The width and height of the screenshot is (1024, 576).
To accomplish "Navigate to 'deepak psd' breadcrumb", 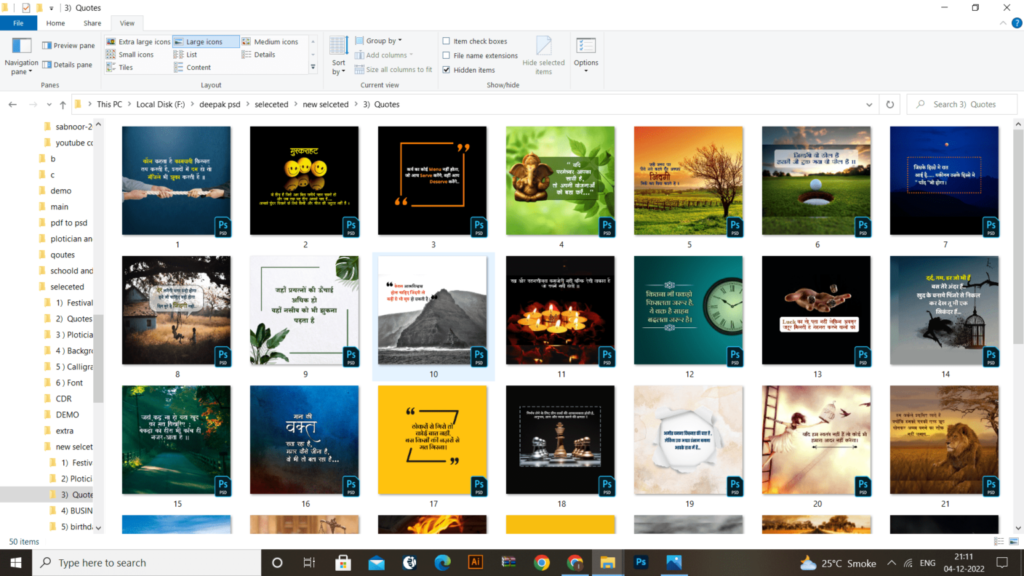I will coord(219,104).
